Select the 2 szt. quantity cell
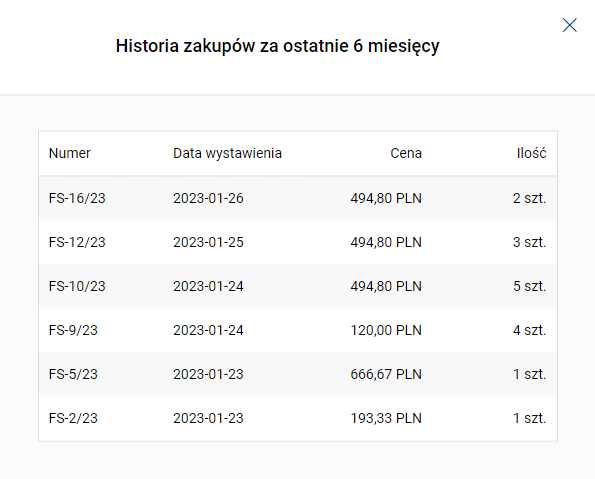The width and height of the screenshot is (595, 479). [529, 198]
